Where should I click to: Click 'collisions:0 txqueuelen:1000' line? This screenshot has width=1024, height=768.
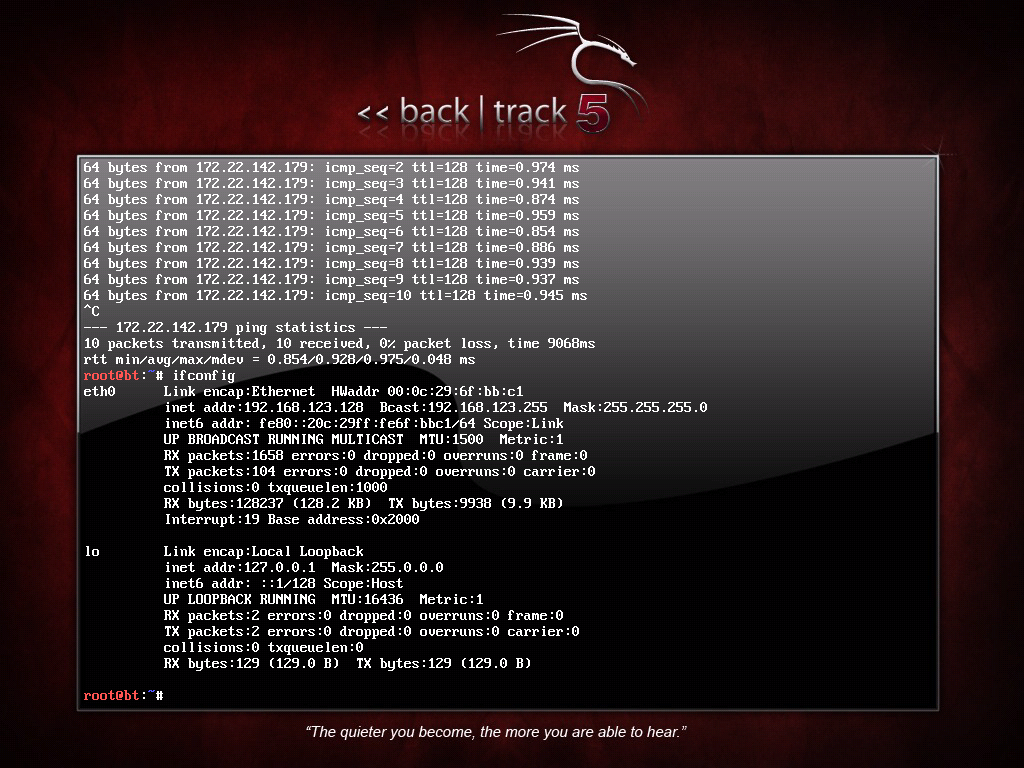point(276,487)
